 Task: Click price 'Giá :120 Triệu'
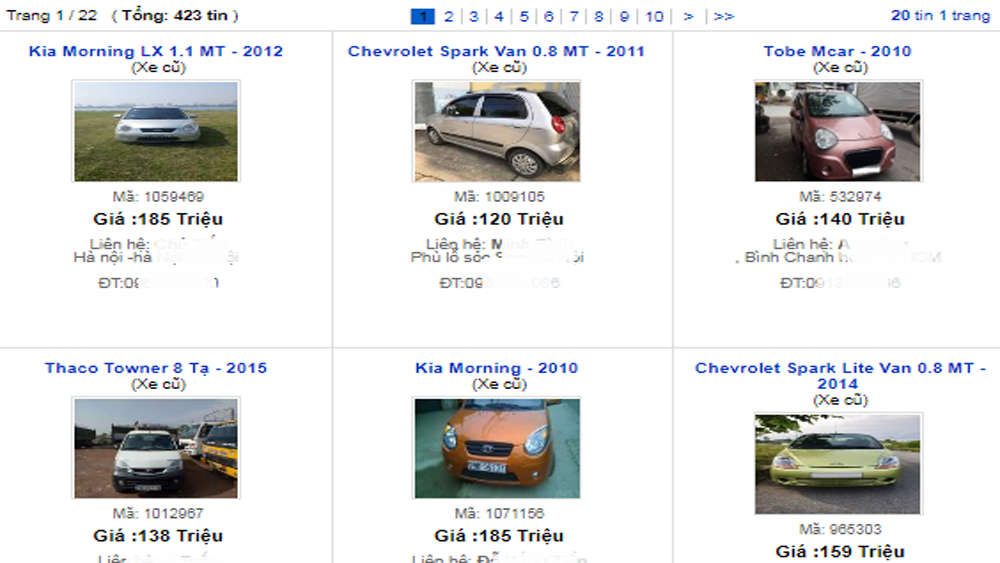[x=499, y=219]
